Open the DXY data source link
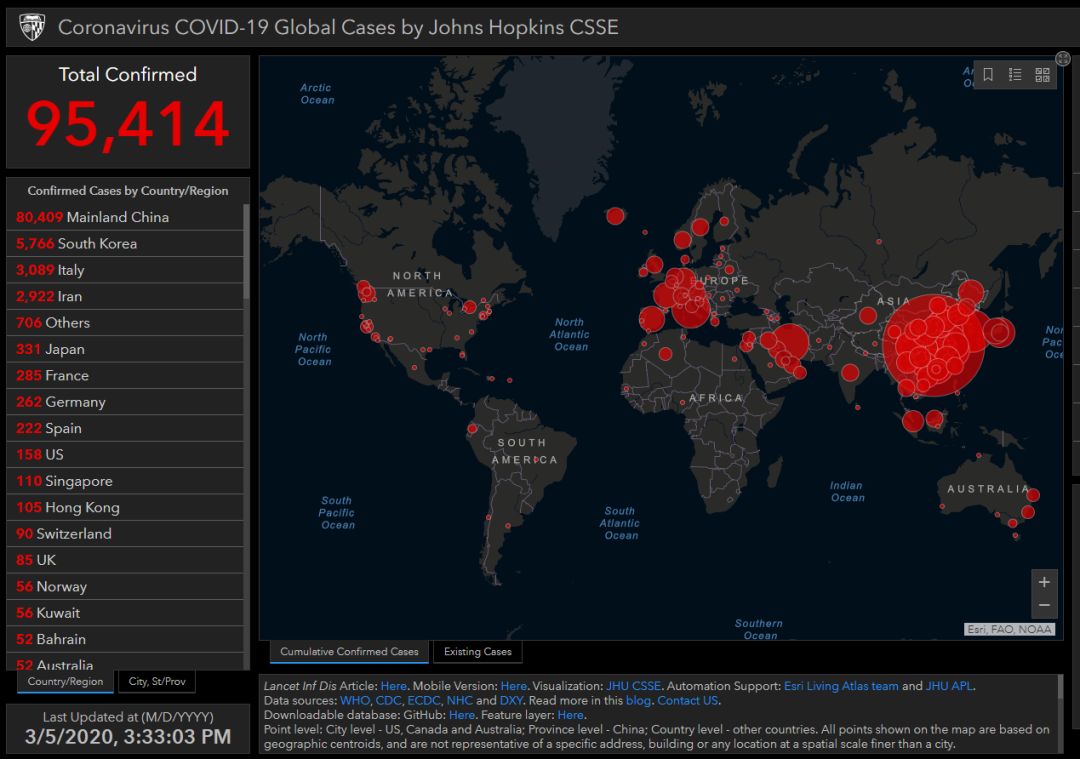This screenshot has width=1080, height=759. click(x=511, y=700)
